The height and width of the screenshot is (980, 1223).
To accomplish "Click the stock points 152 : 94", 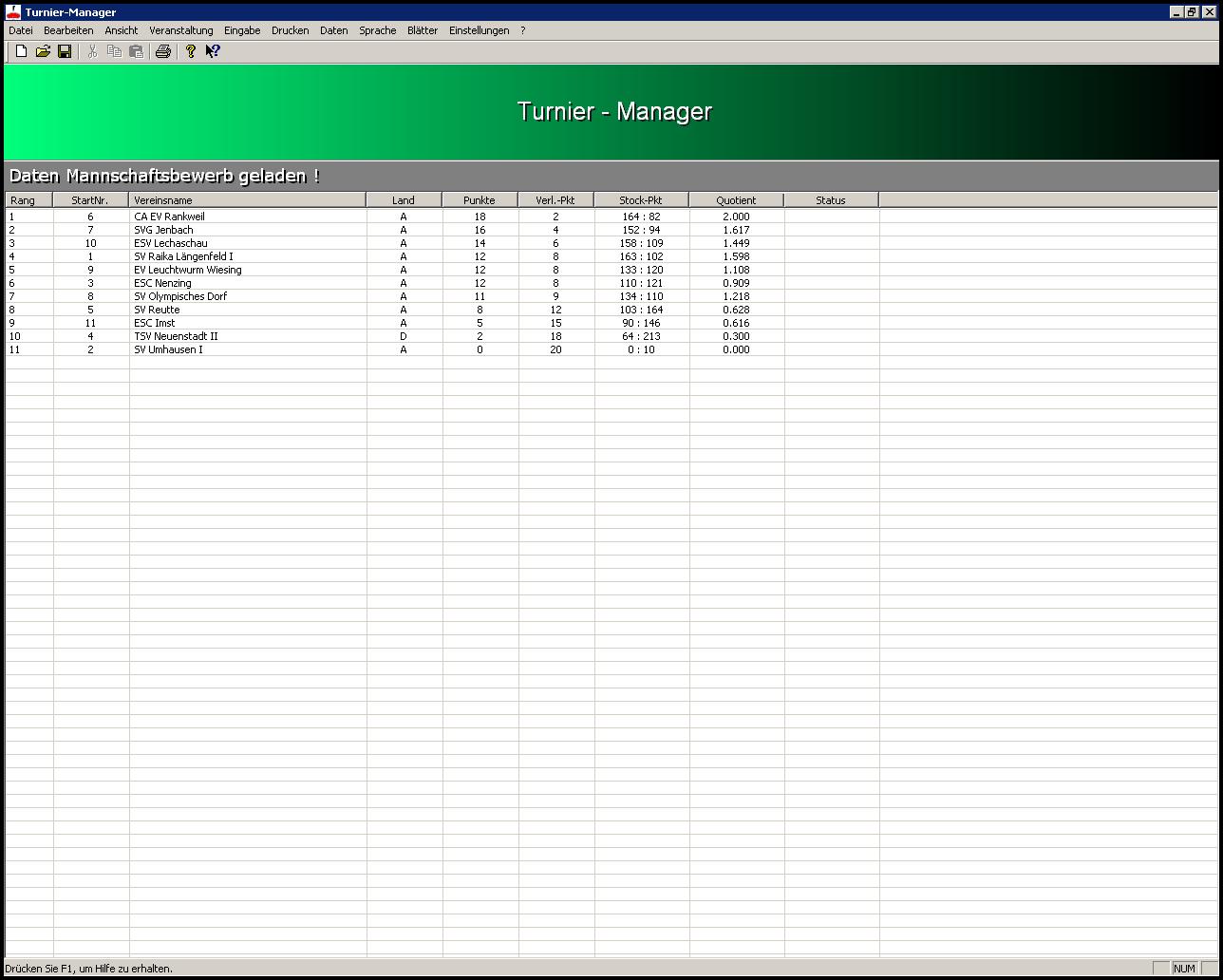I will [641, 230].
